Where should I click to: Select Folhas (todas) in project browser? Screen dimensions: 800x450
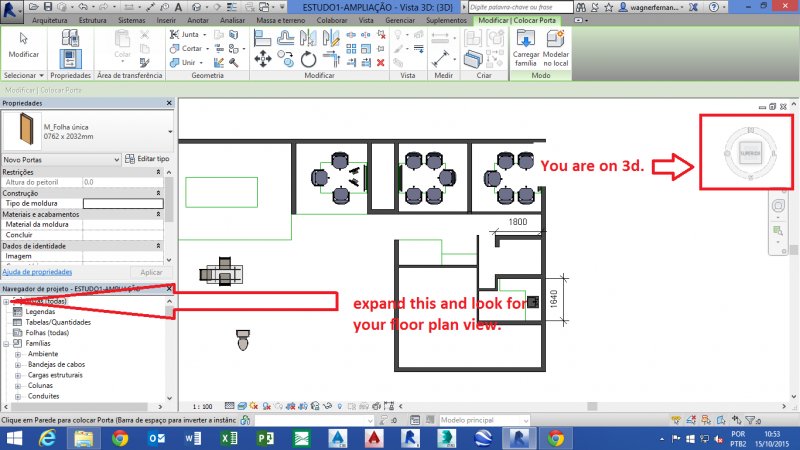[47, 333]
